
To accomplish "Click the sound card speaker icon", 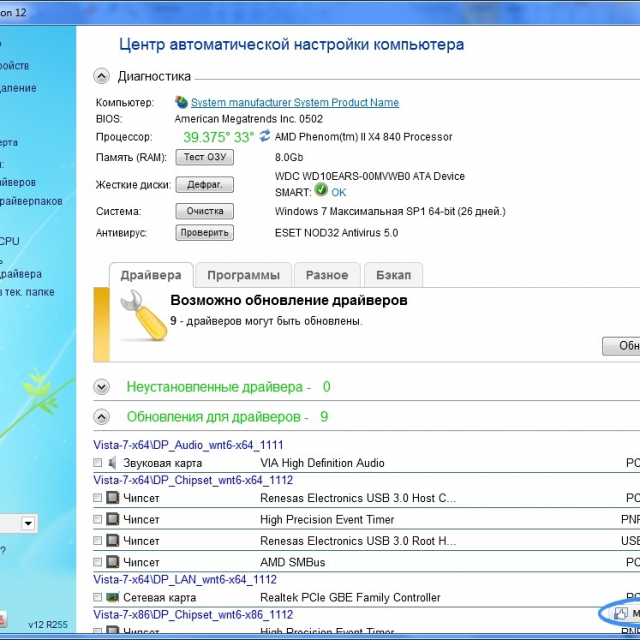I will (x=112, y=463).
